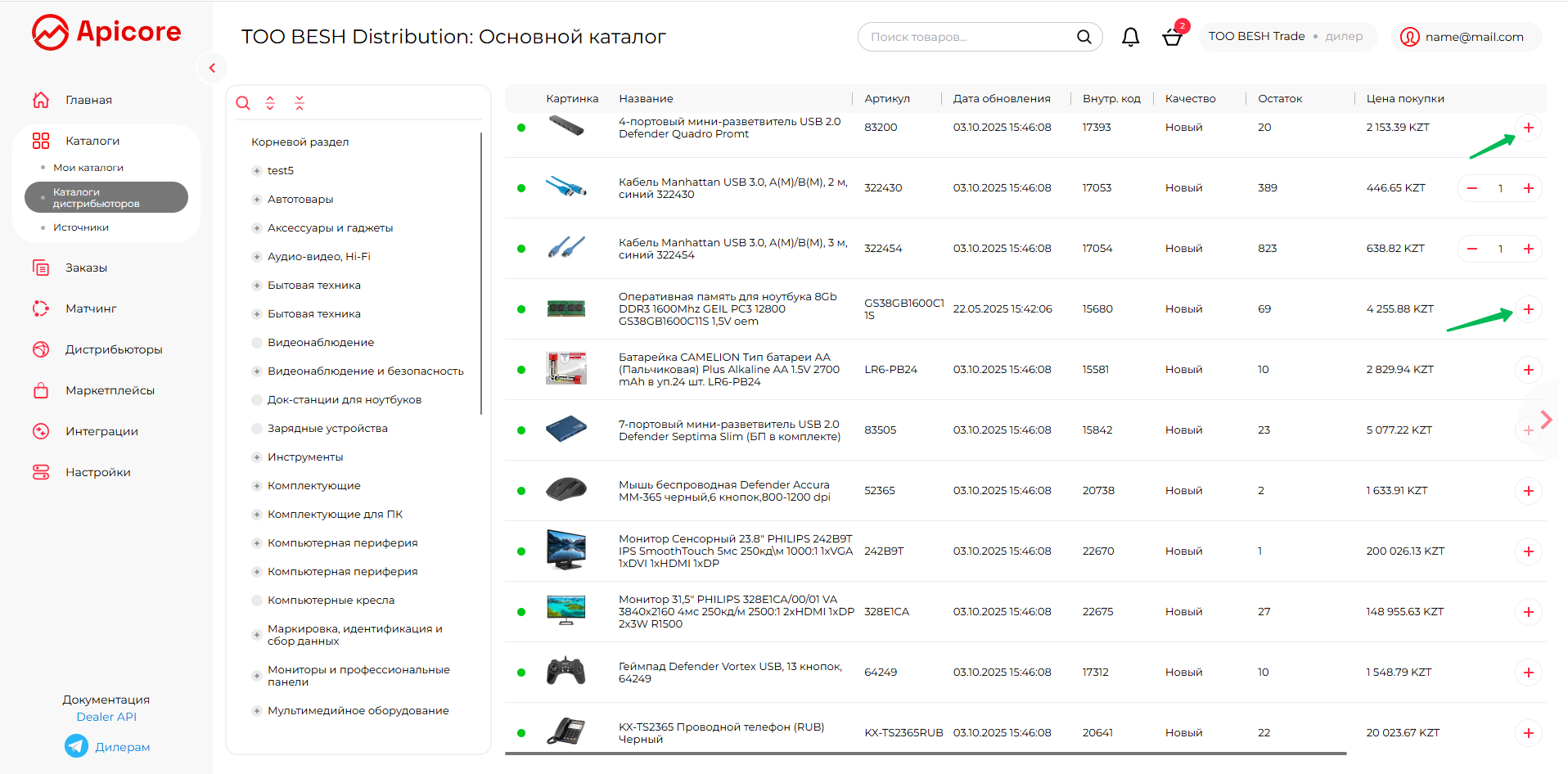Collapse all categories in tree panel
The width and height of the screenshot is (1568, 774).
[300, 103]
